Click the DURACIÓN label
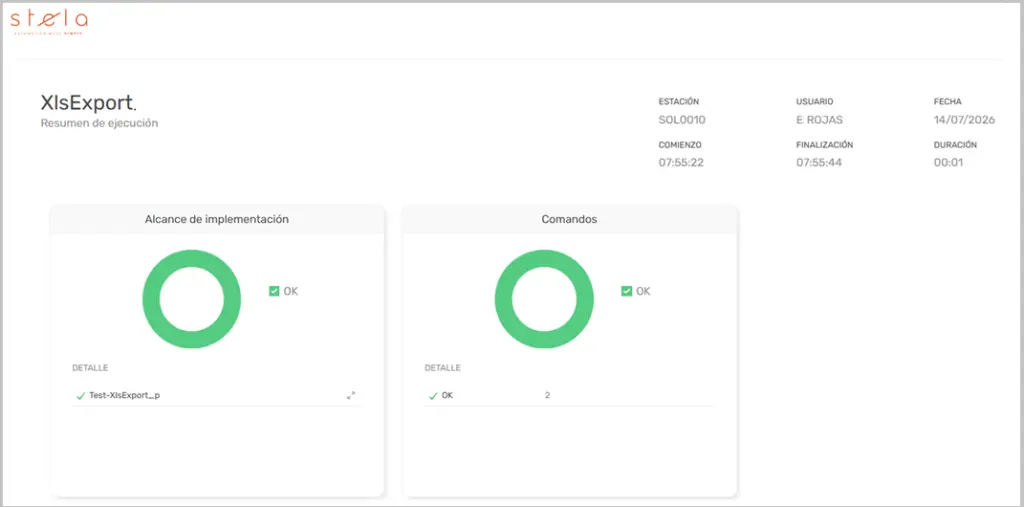The width and height of the screenshot is (1024, 507). click(955, 145)
